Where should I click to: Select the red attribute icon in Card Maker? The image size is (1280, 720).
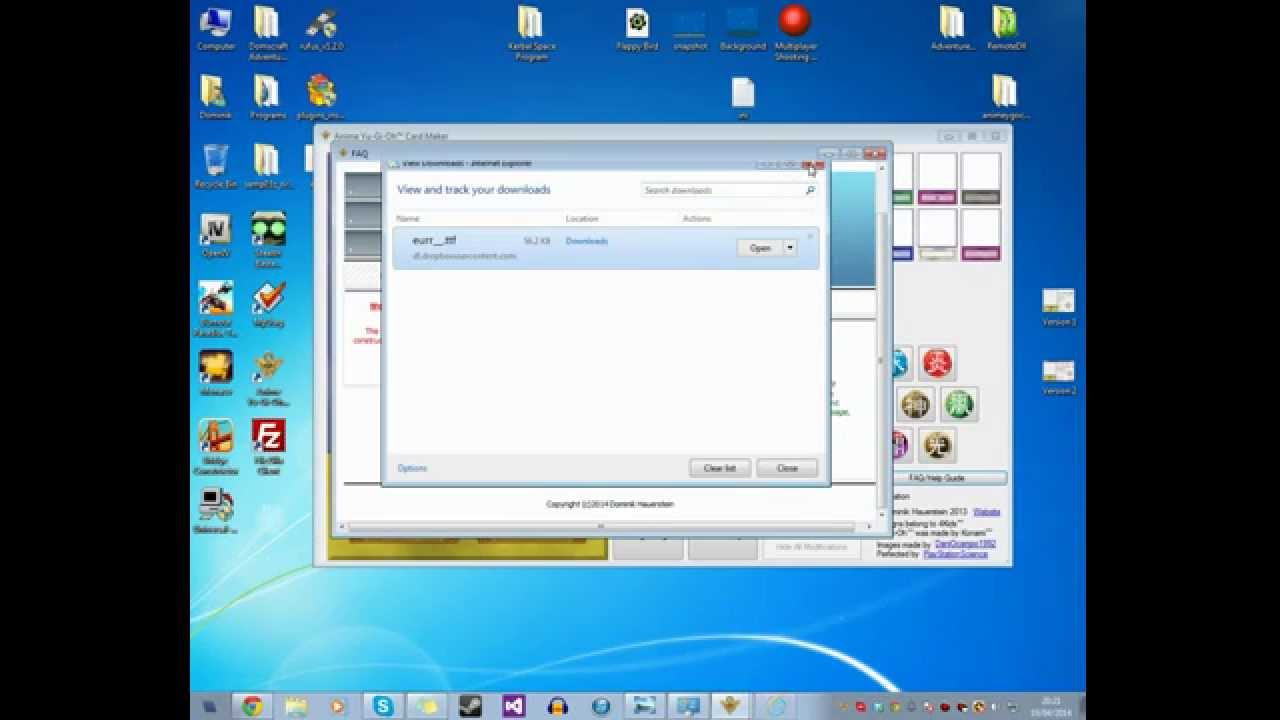click(x=937, y=363)
